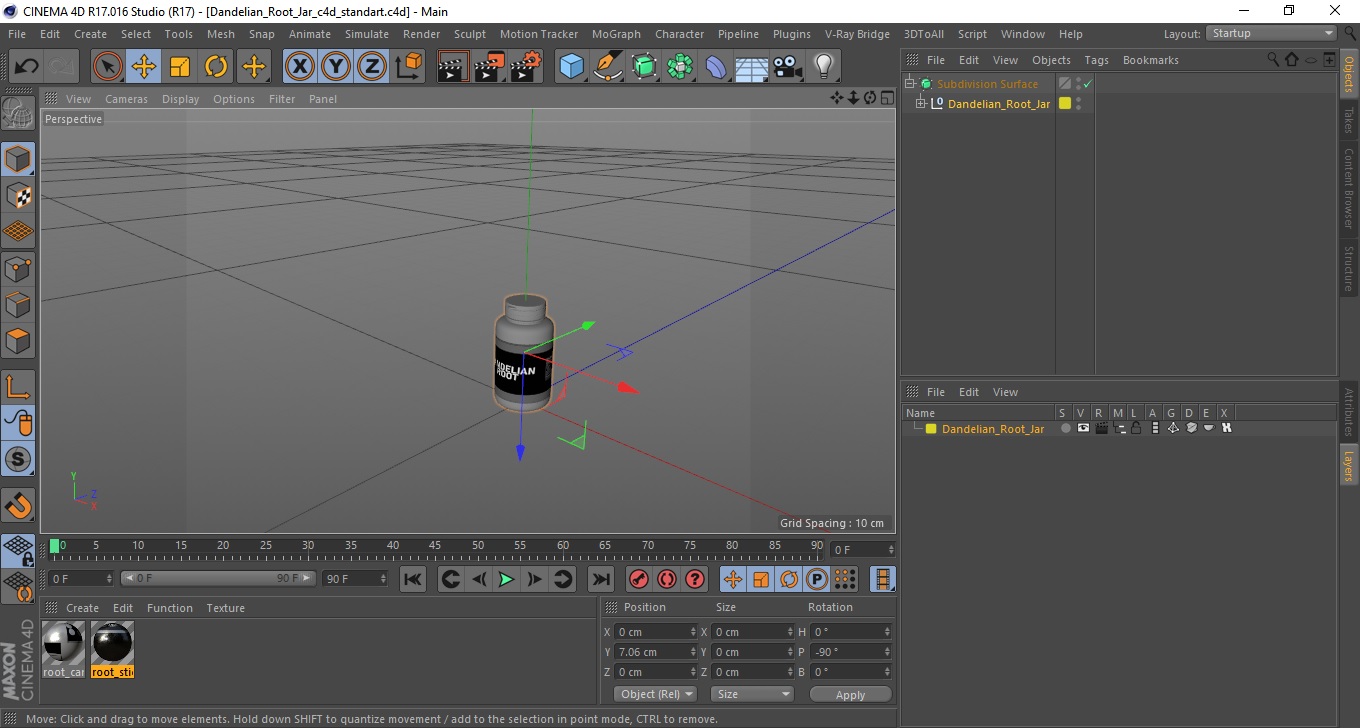Open Edit Render Settings icon
Image resolution: width=1360 pixels, height=728 pixels.
pyautogui.click(x=526, y=67)
